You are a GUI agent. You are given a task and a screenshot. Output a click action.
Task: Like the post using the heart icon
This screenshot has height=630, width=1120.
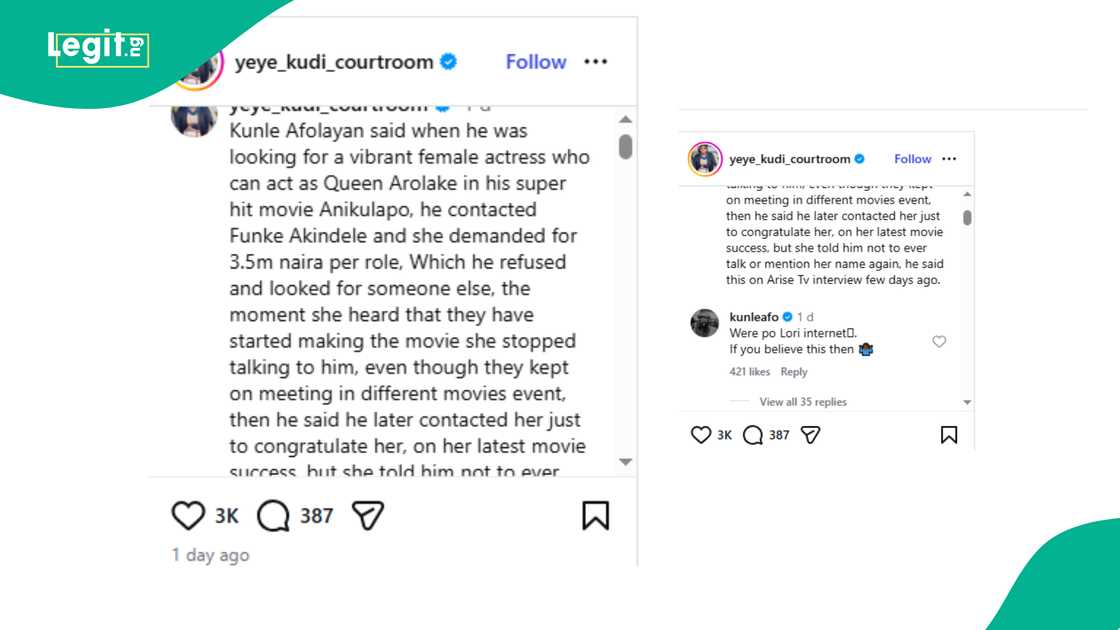[187, 515]
